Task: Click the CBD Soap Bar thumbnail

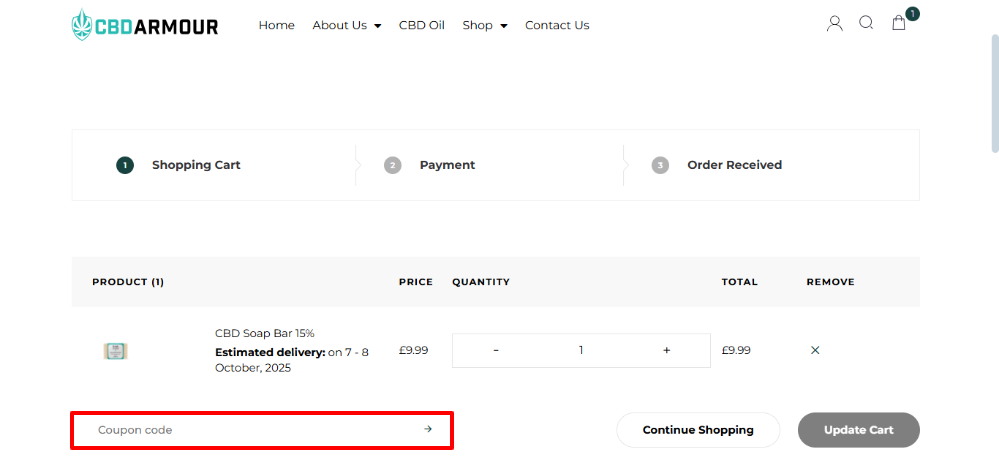Action: click(x=116, y=350)
